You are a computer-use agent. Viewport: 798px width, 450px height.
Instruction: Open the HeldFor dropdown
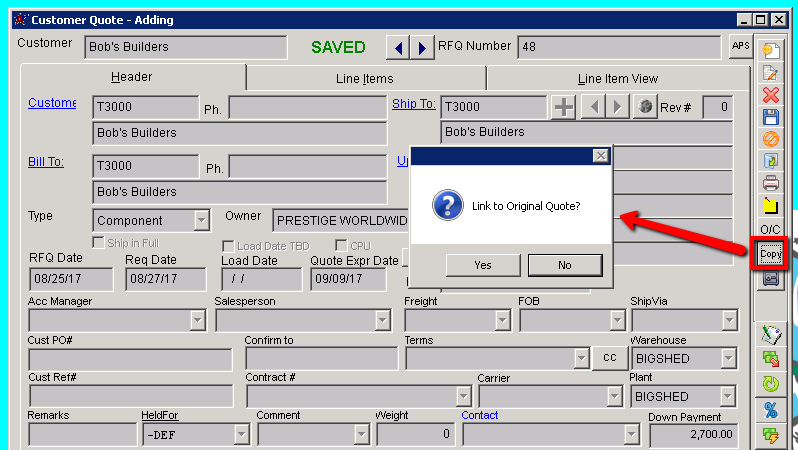pos(241,434)
